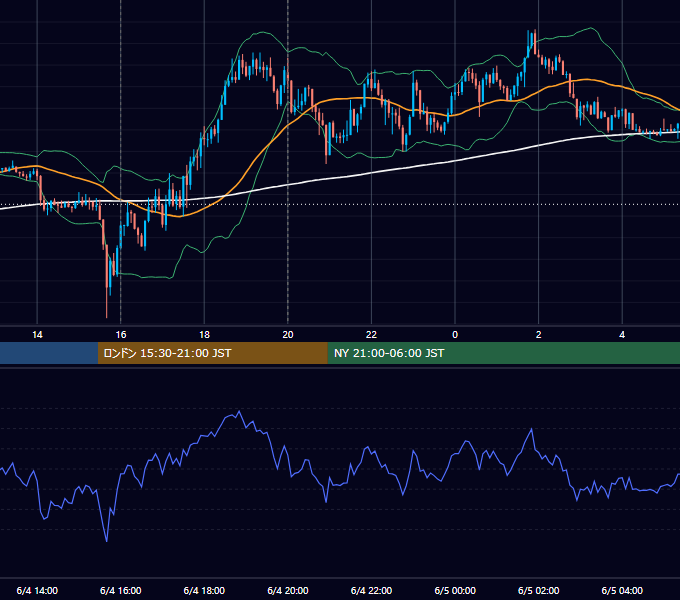Click the "18" hour label on price chart axis
This screenshot has height=600, width=680.
(204, 335)
